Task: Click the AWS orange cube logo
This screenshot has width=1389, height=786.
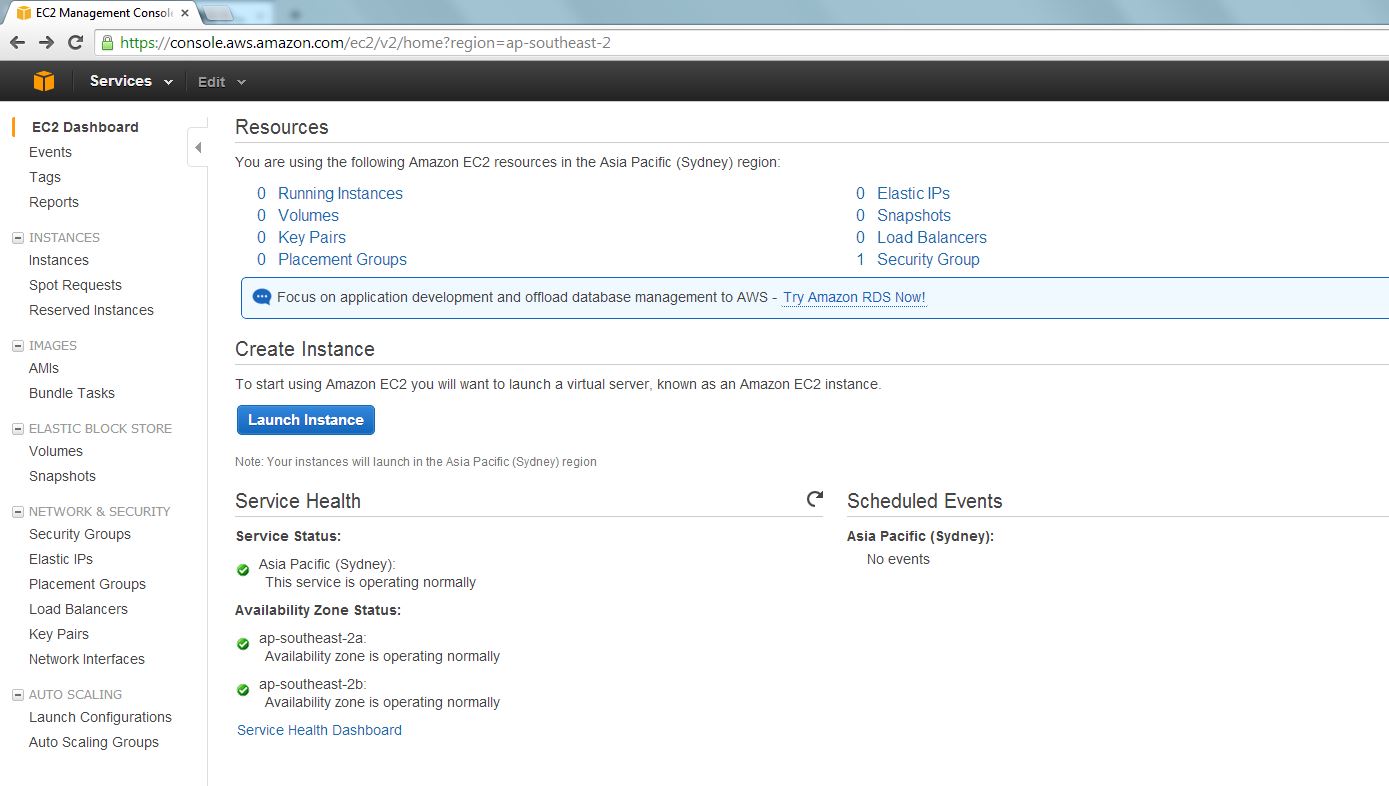Action: click(44, 81)
